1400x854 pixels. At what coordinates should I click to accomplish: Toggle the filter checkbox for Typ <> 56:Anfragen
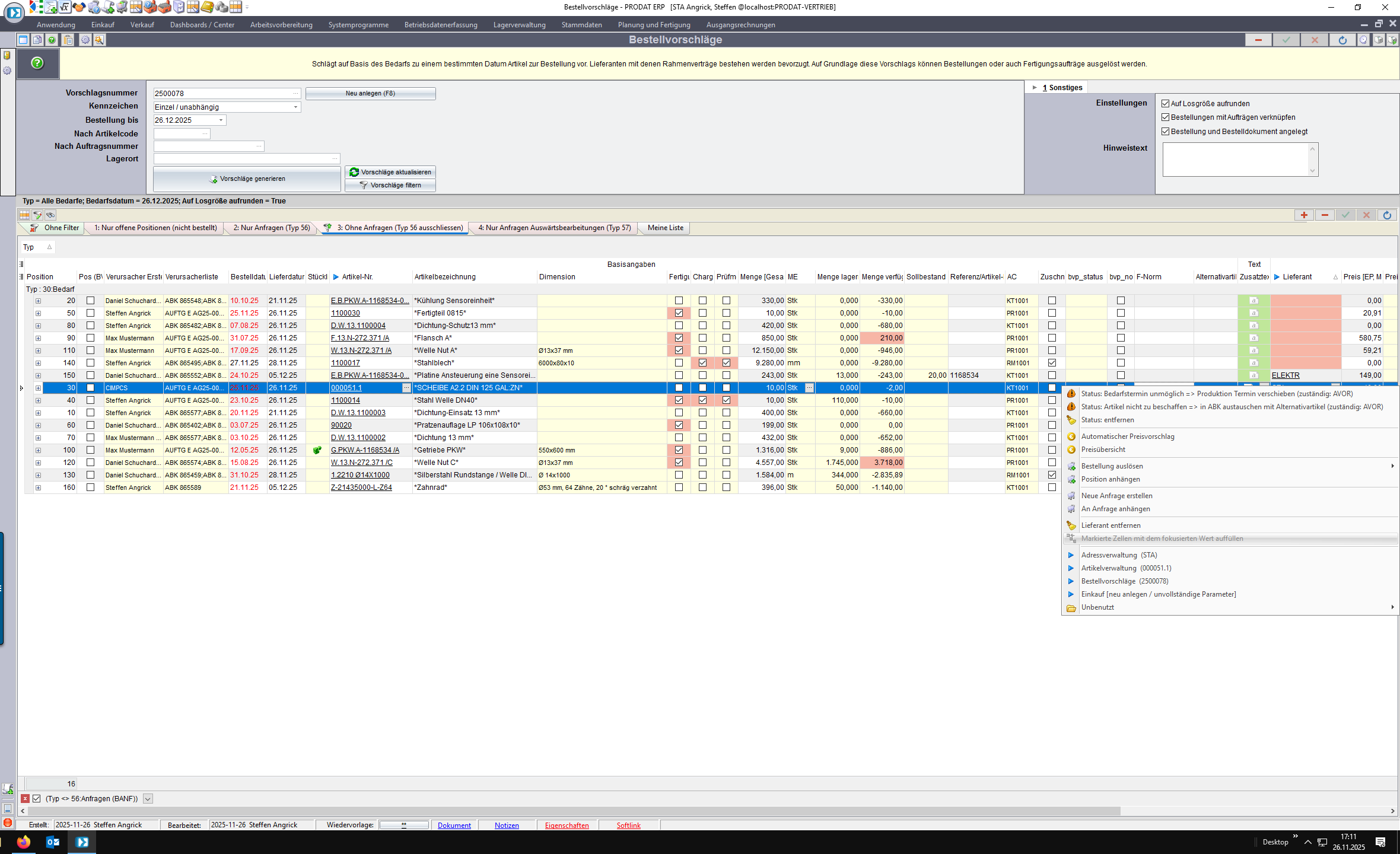coord(37,799)
